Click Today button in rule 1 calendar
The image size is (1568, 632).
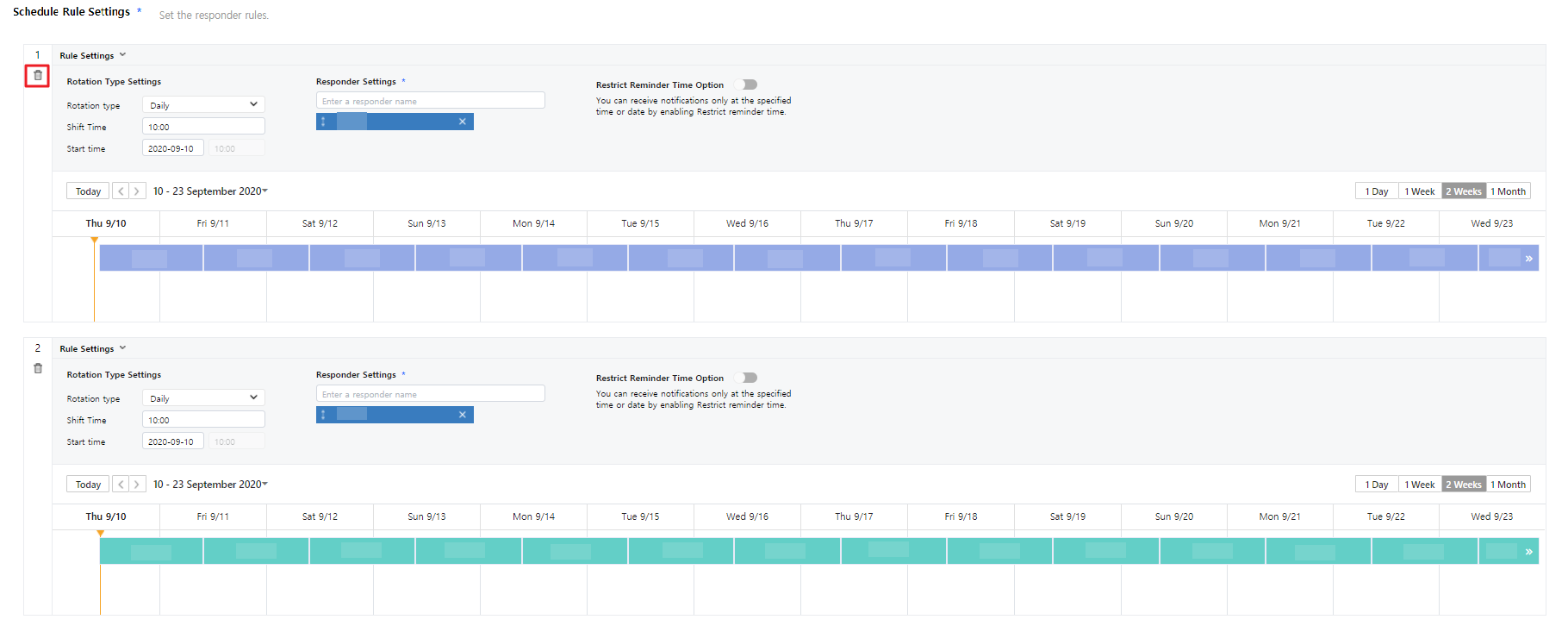coord(88,191)
